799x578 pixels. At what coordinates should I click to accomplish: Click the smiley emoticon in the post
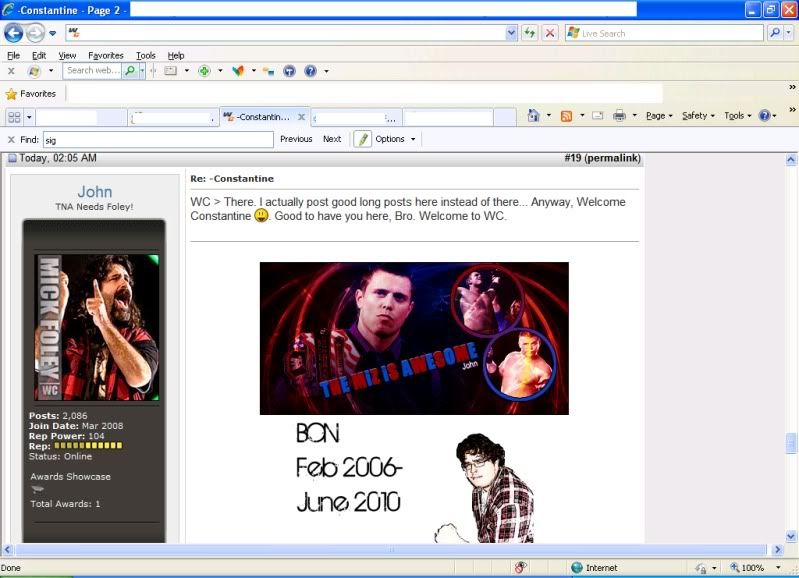coord(261,216)
